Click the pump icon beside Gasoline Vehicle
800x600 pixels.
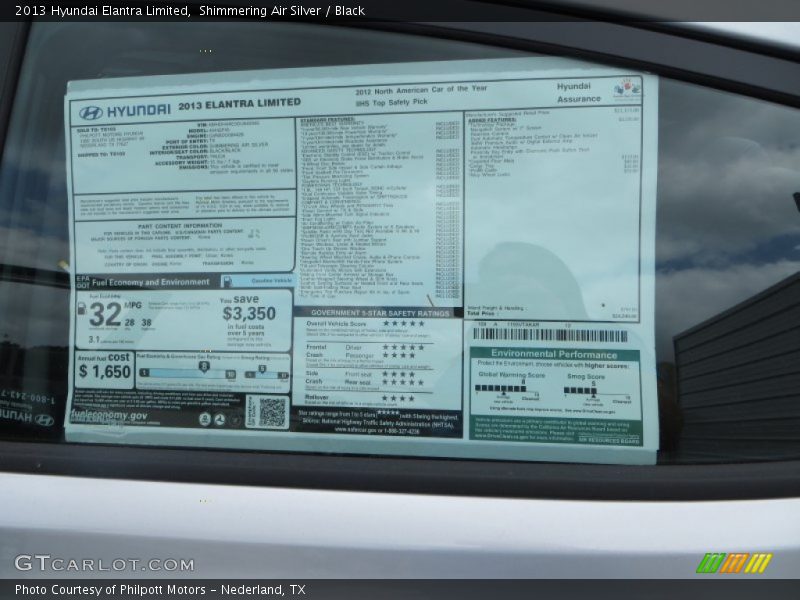pos(228,281)
